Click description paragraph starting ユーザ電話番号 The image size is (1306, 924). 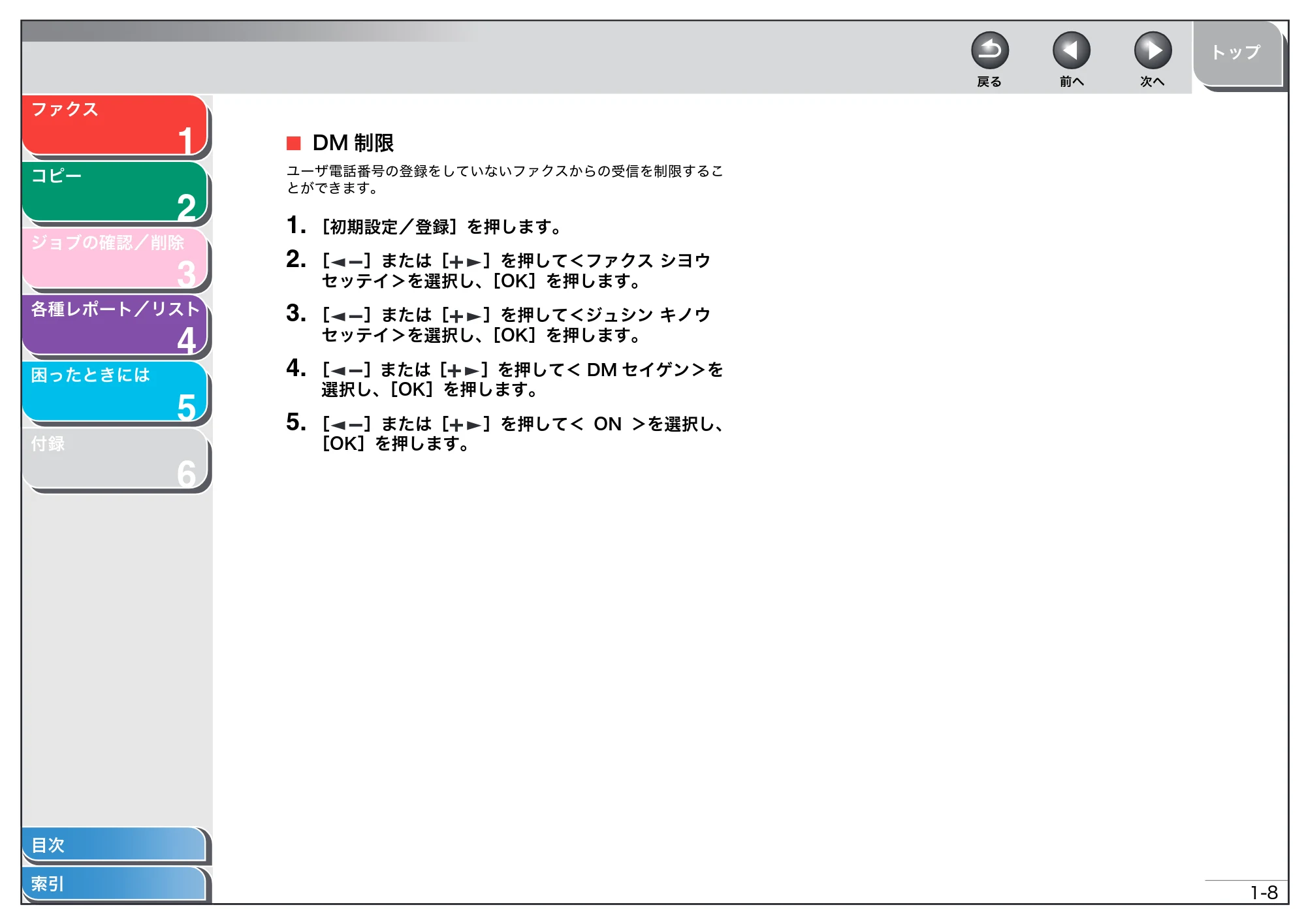point(505,180)
